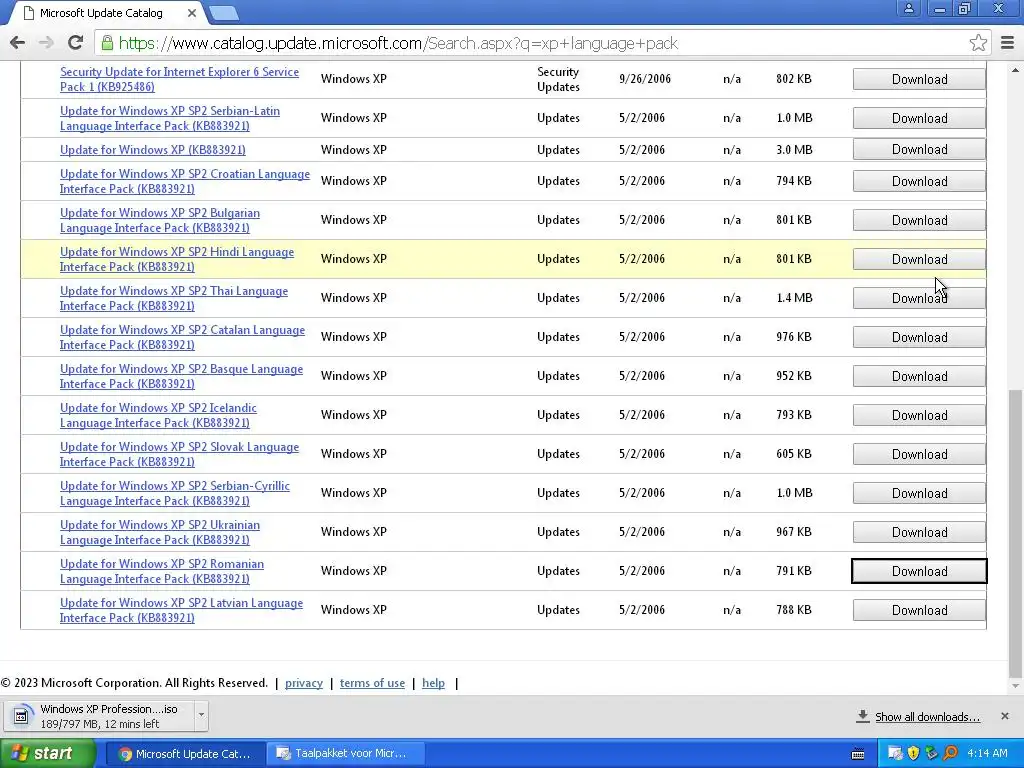Open the Windows start menu
This screenshot has height=768, width=1024.
(x=47, y=754)
